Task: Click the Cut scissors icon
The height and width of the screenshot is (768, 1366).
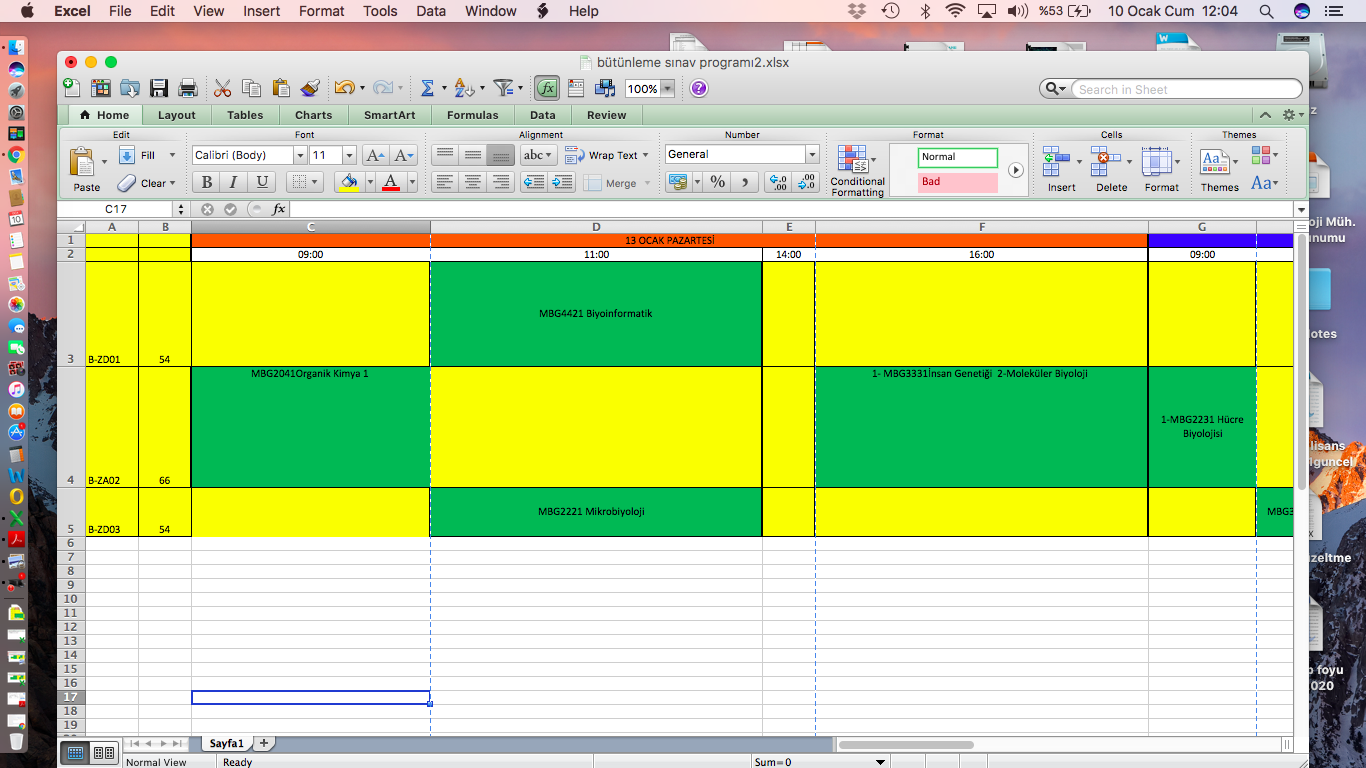Action: [222, 88]
